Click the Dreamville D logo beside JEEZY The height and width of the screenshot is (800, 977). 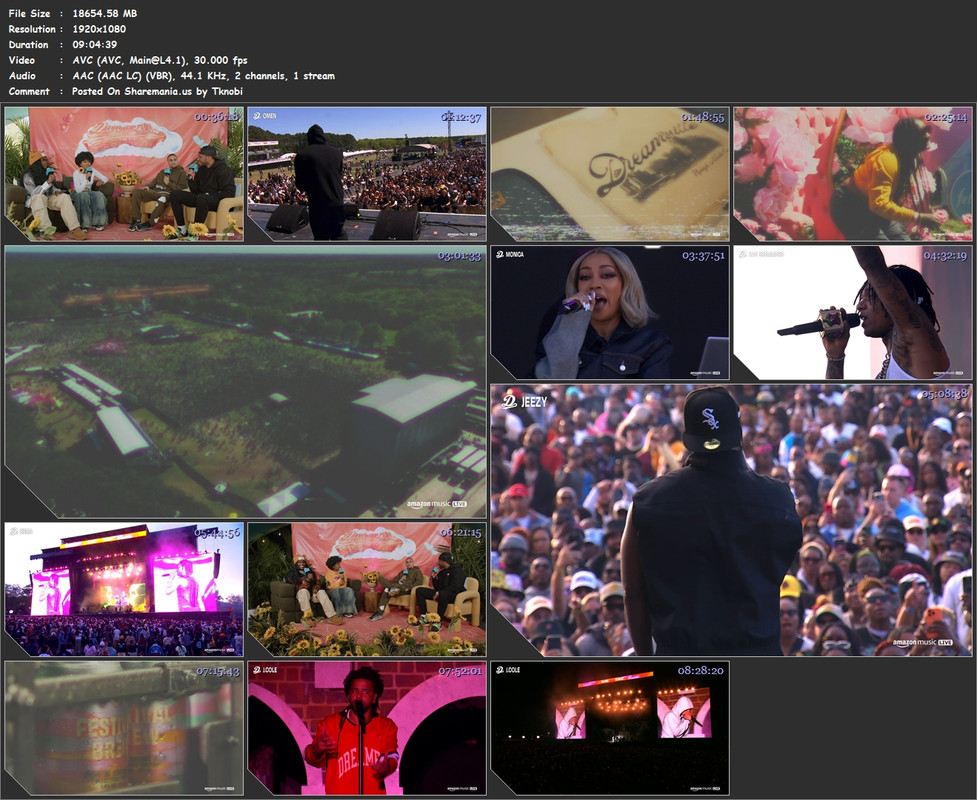[x=510, y=401]
